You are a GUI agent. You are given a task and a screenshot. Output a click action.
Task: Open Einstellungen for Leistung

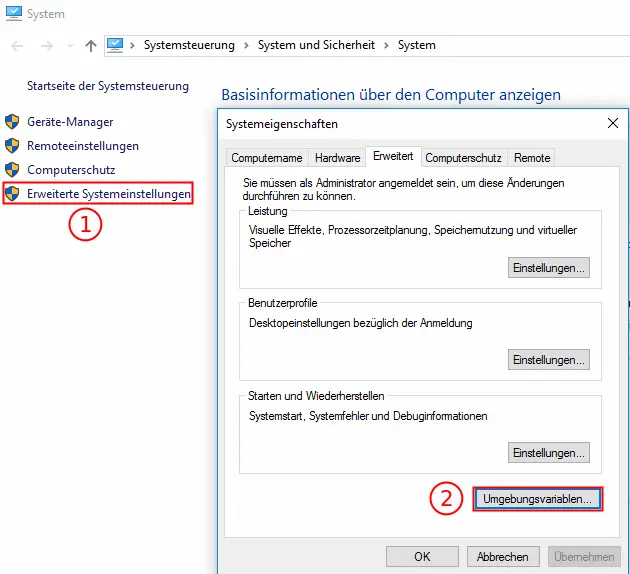[x=549, y=268]
